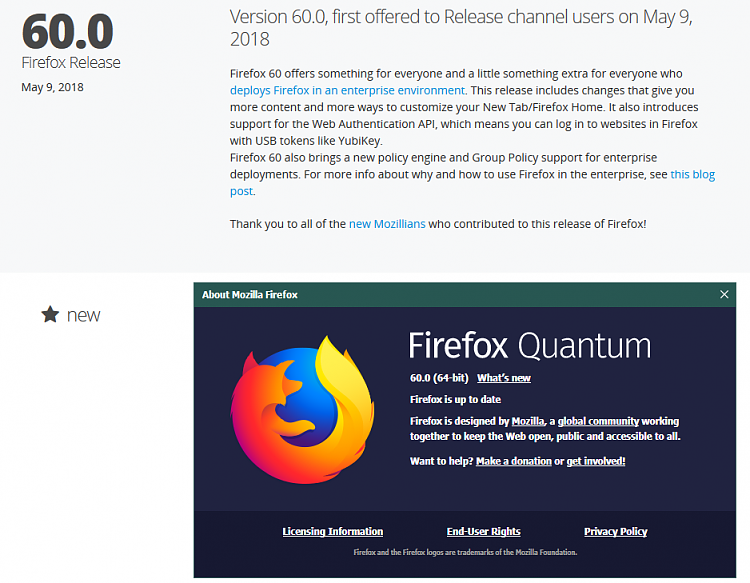Open the global community link

pos(598,421)
